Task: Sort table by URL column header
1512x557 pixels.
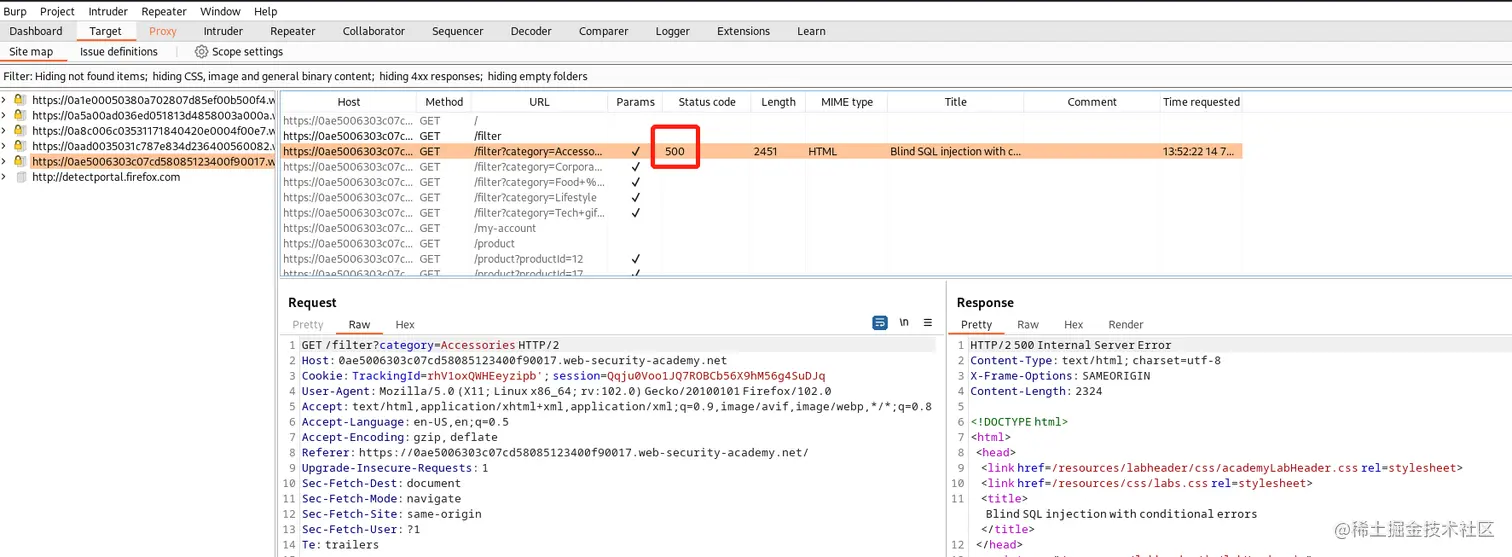Action: [x=539, y=102]
